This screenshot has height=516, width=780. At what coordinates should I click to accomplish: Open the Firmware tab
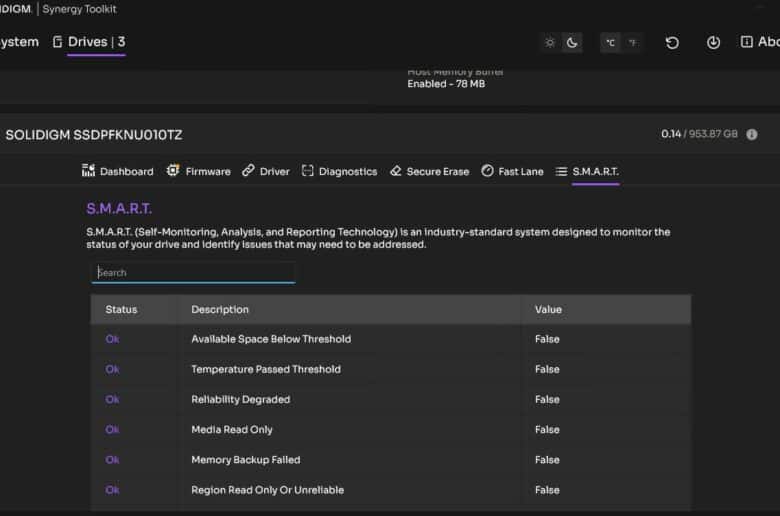click(198, 171)
